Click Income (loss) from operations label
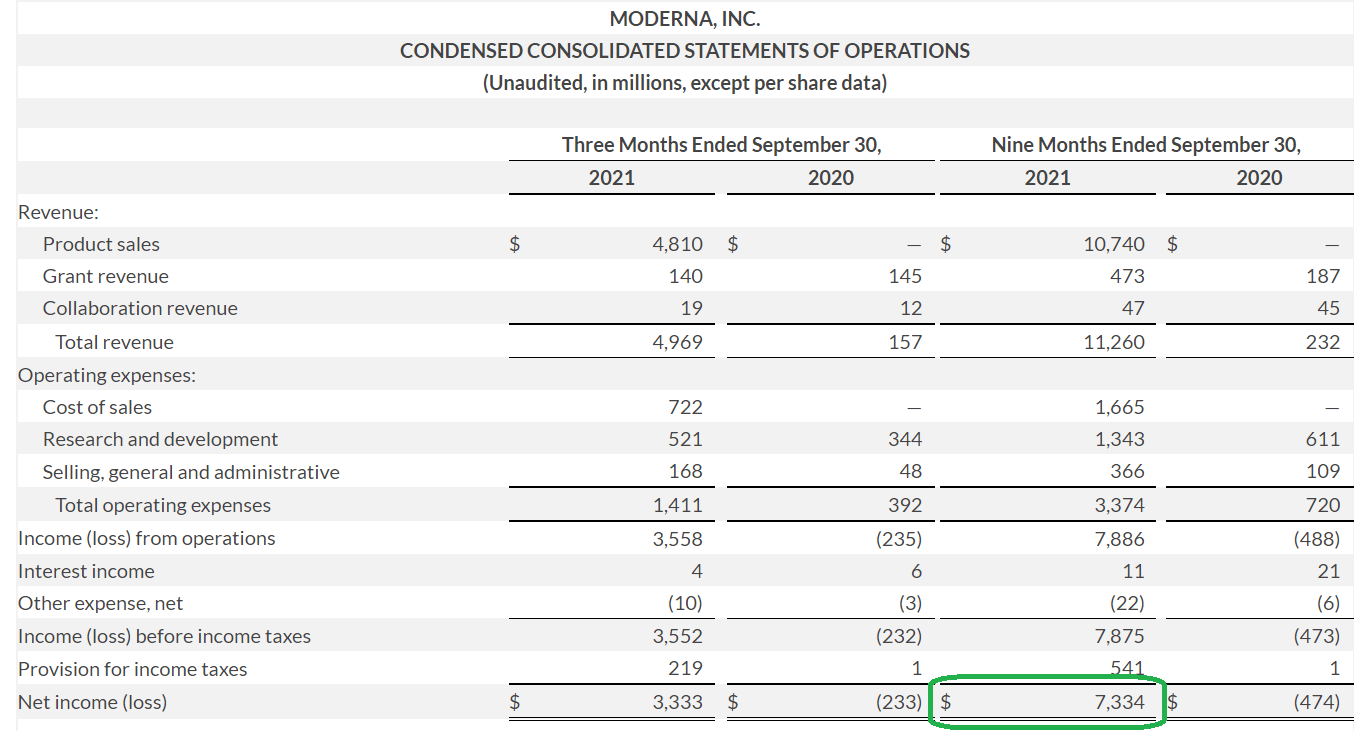The height and width of the screenshot is (731, 1369). tap(146, 538)
